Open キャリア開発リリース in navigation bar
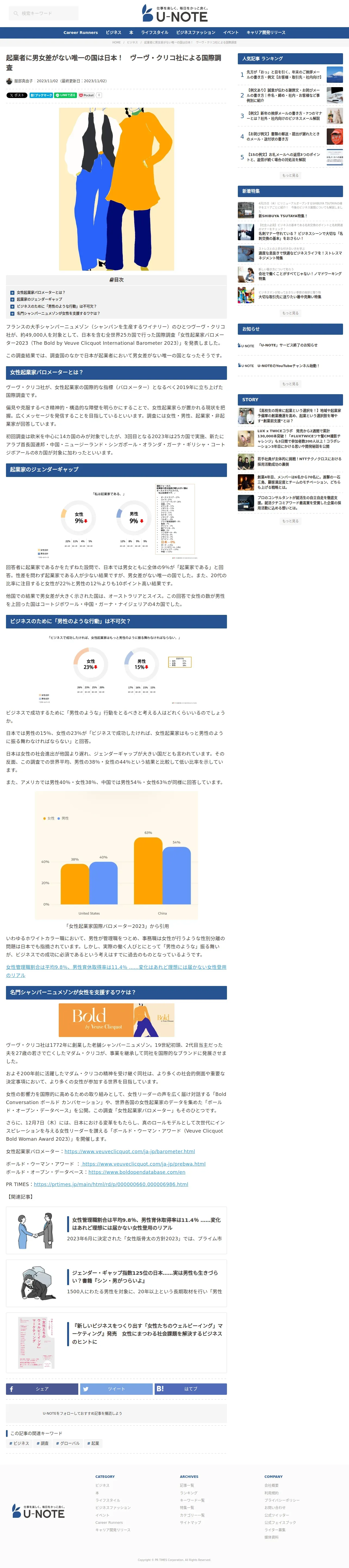 pos(266,32)
